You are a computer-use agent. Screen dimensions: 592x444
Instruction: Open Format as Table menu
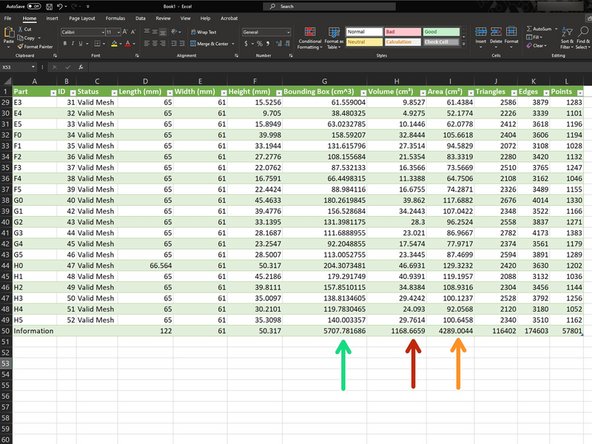(334, 38)
